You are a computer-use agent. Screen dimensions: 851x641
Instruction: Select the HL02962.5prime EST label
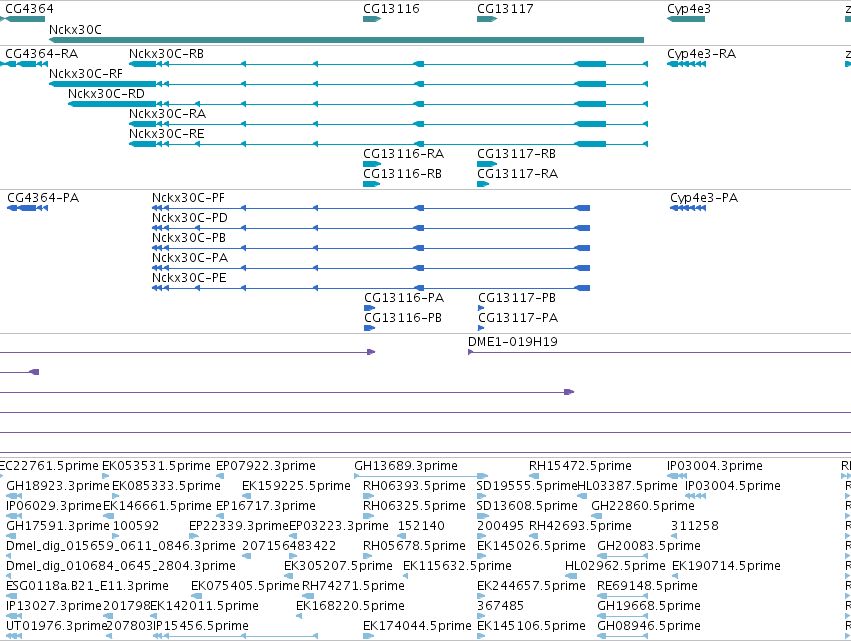coord(615,567)
